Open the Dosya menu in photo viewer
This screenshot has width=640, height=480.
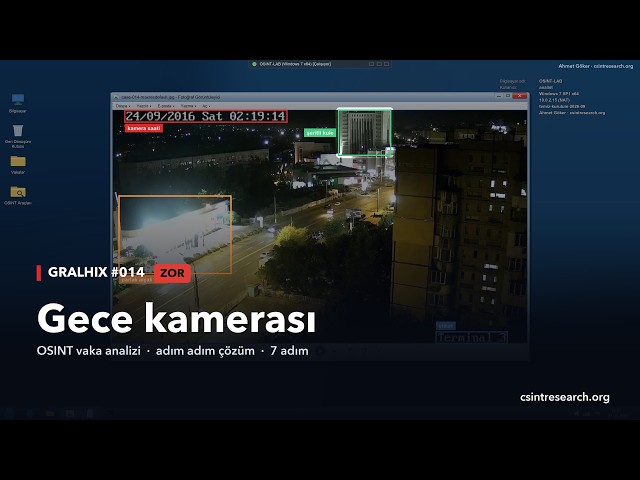(122, 106)
